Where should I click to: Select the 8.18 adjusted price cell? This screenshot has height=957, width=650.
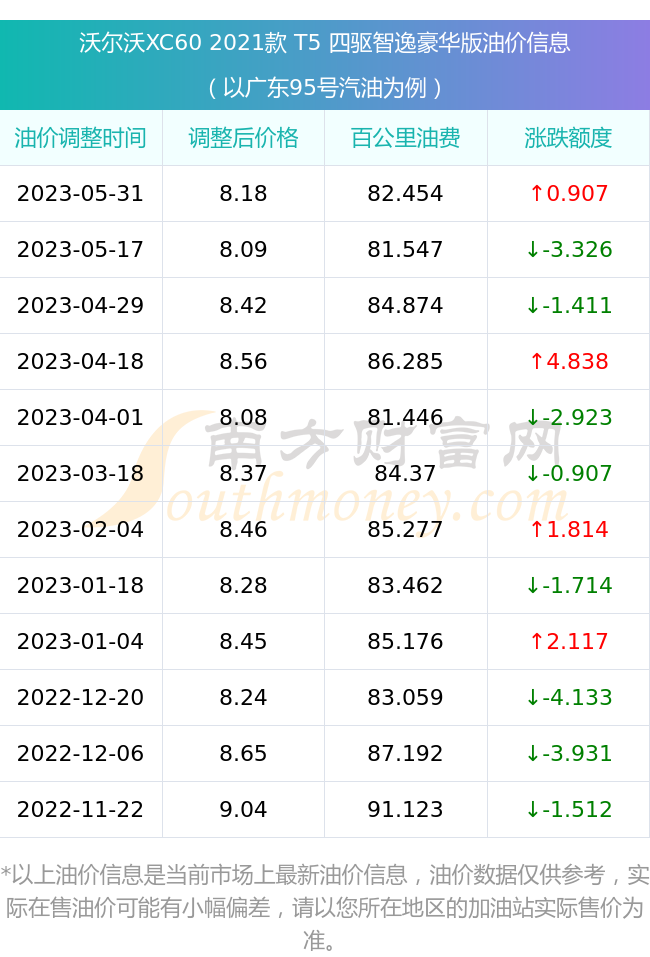pos(243,193)
